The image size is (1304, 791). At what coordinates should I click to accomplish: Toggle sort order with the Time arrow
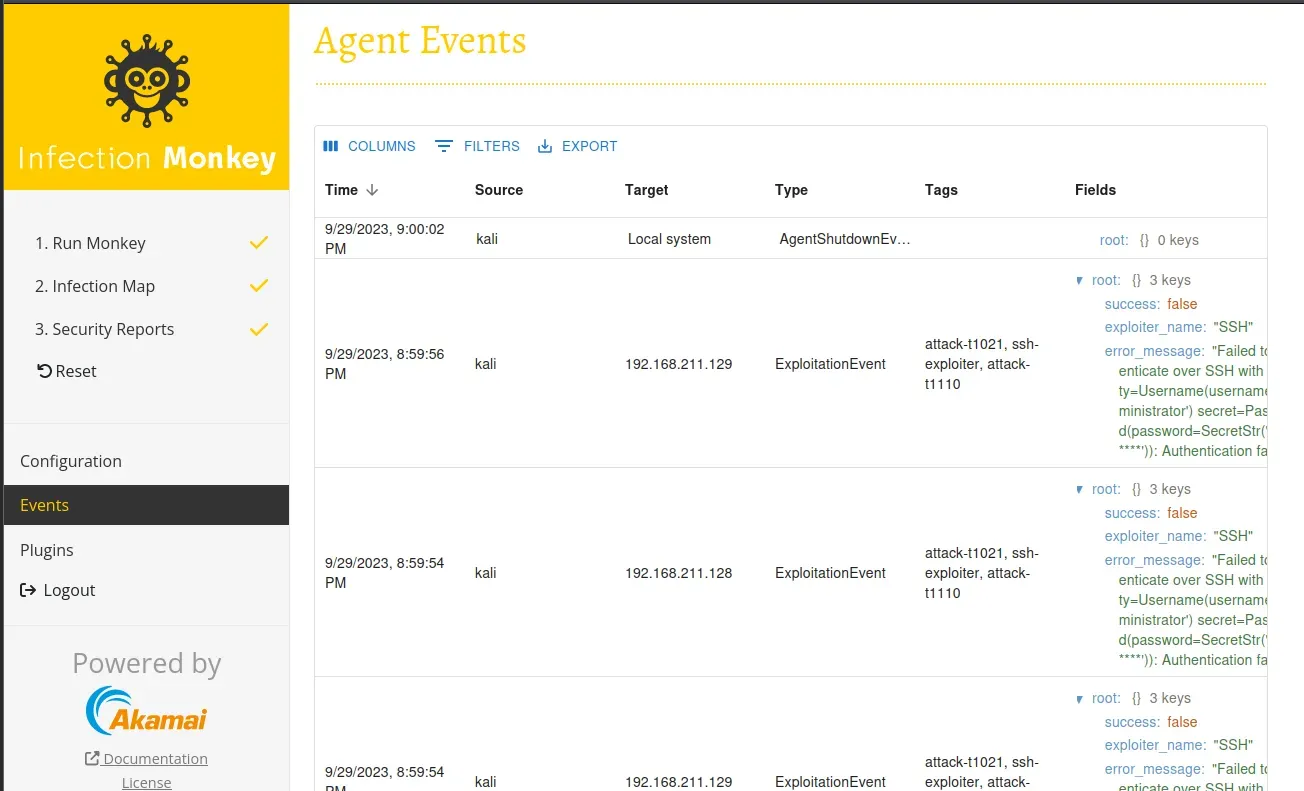(372, 190)
